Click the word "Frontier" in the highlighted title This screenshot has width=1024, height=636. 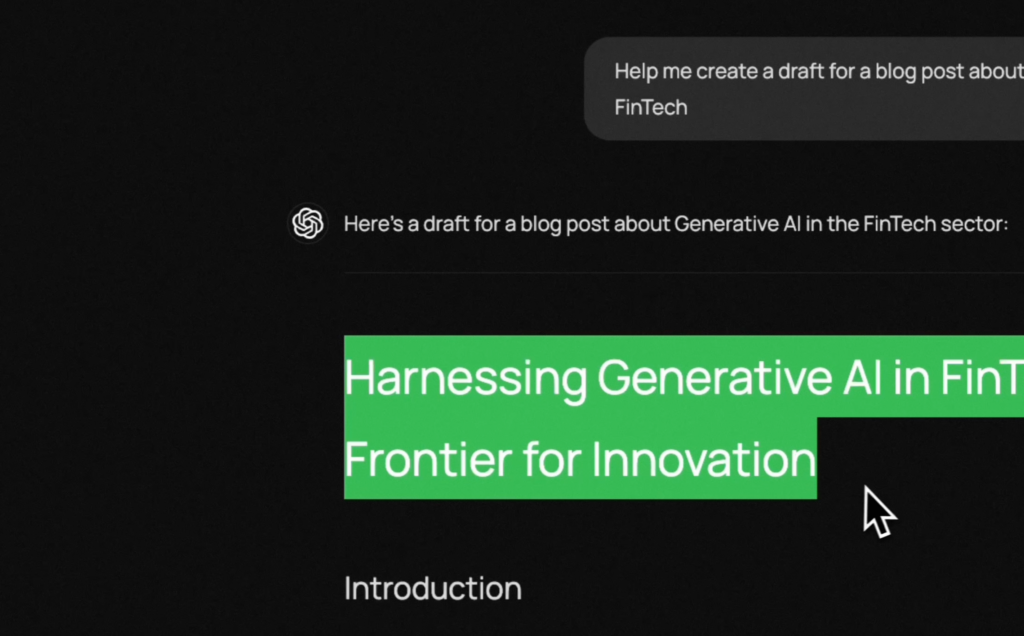(x=429, y=460)
